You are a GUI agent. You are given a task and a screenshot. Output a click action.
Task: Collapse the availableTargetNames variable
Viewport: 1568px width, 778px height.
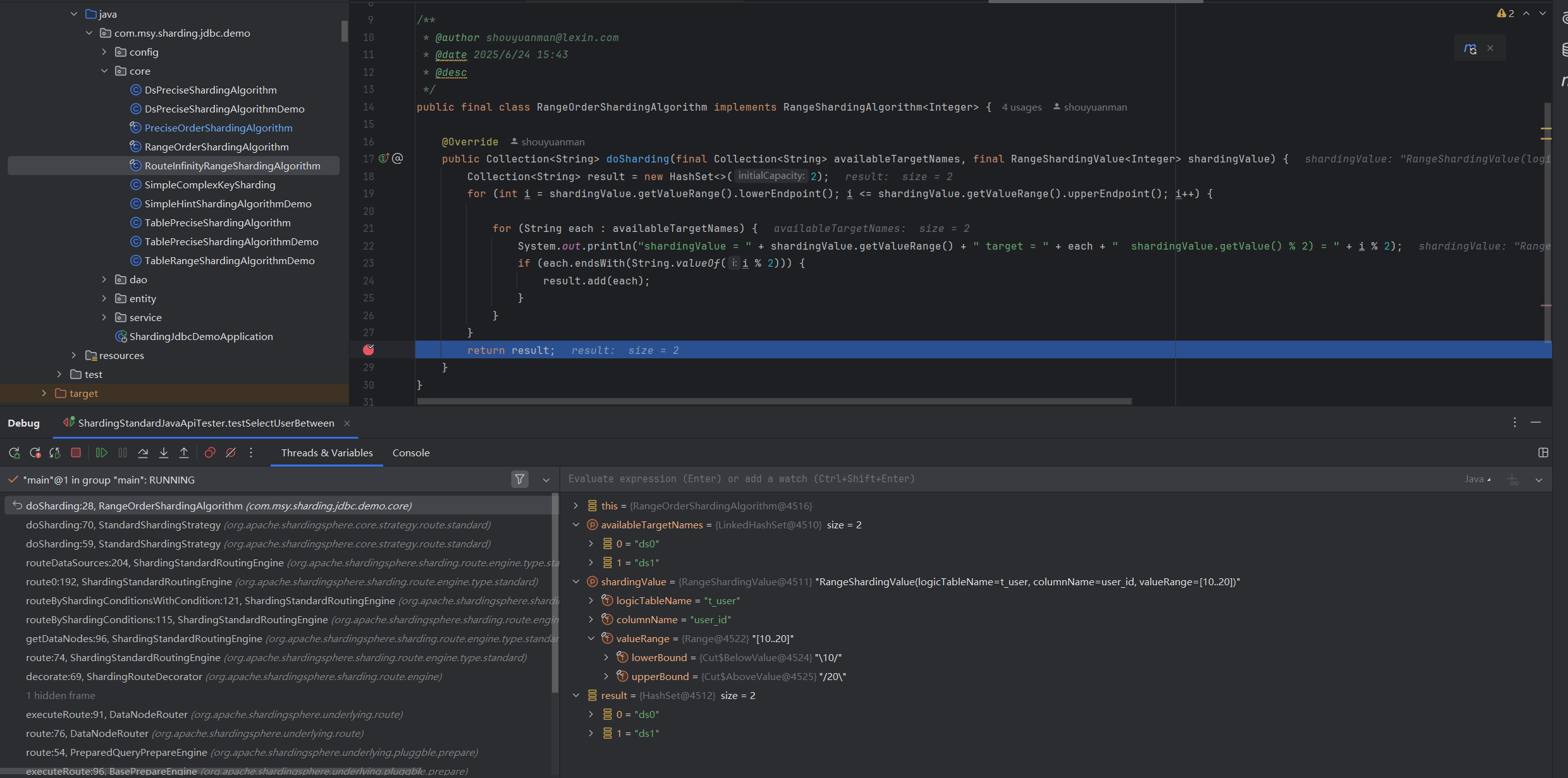point(576,525)
